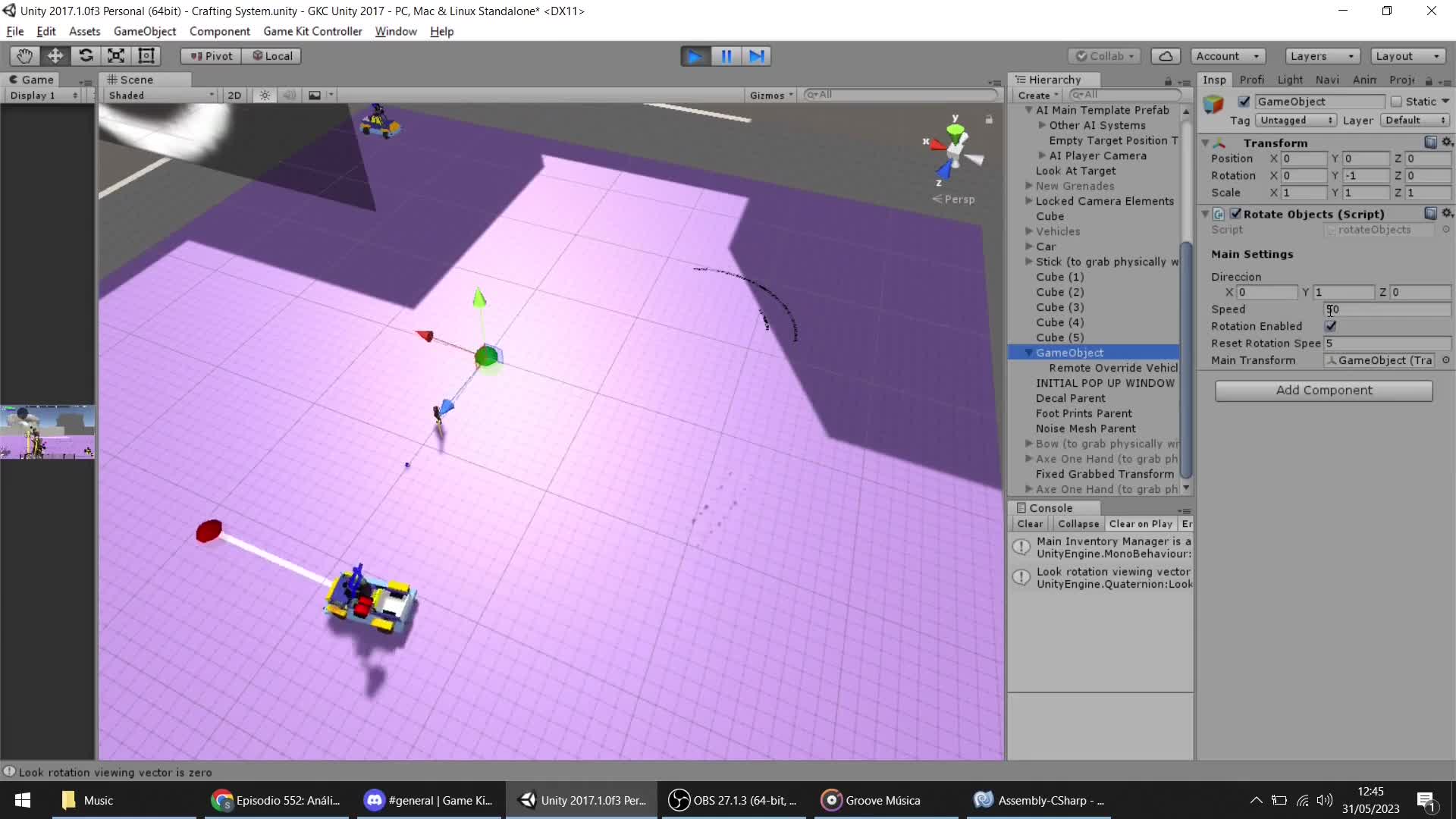
Task: Open the Tag Untagged dropdown
Action: tap(1295, 121)
